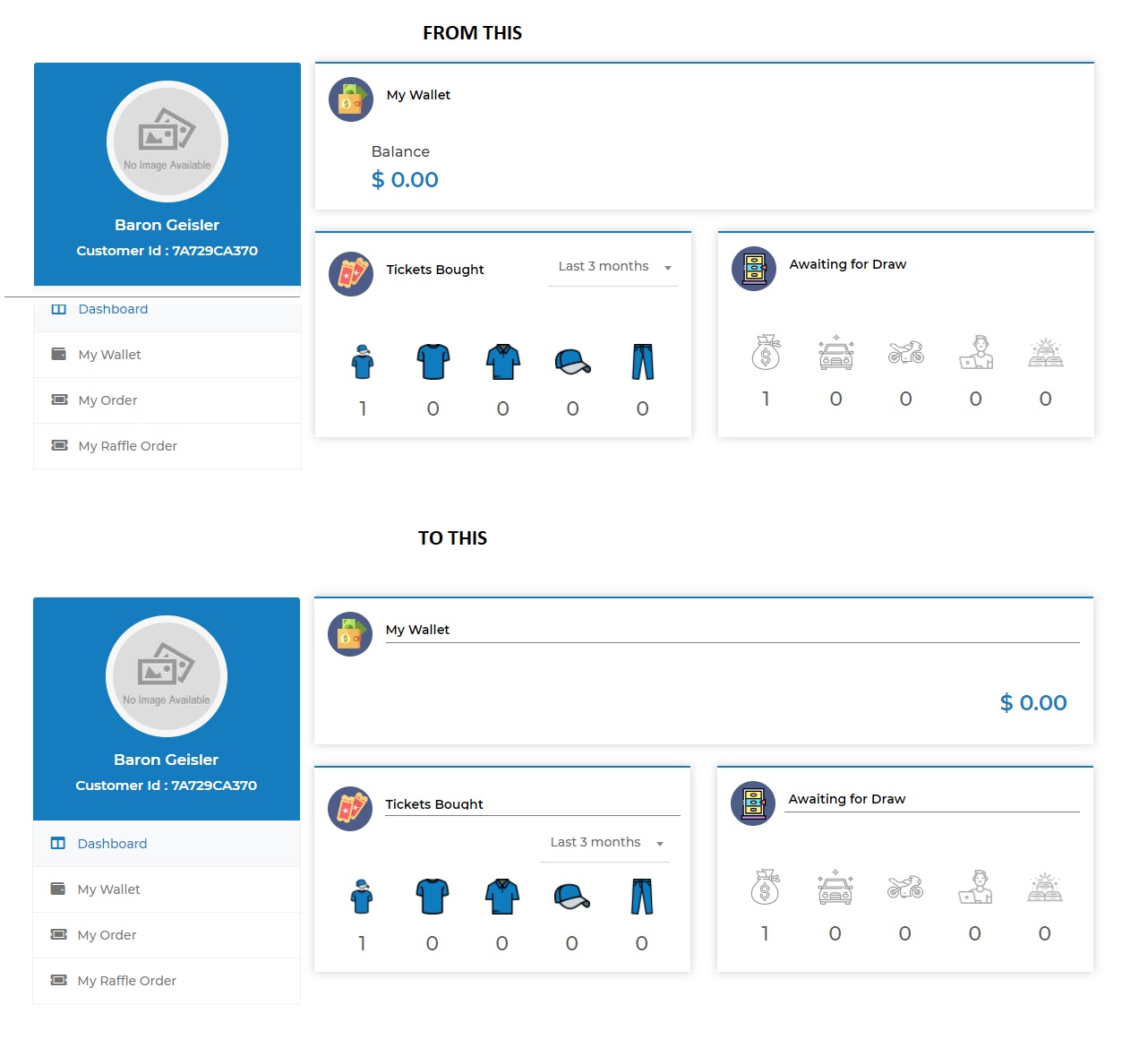This screenshot has width=1148, height=1048.
Task: Click the gold bars icon in top Awaiting for Draw
Action: [1046, 352]
